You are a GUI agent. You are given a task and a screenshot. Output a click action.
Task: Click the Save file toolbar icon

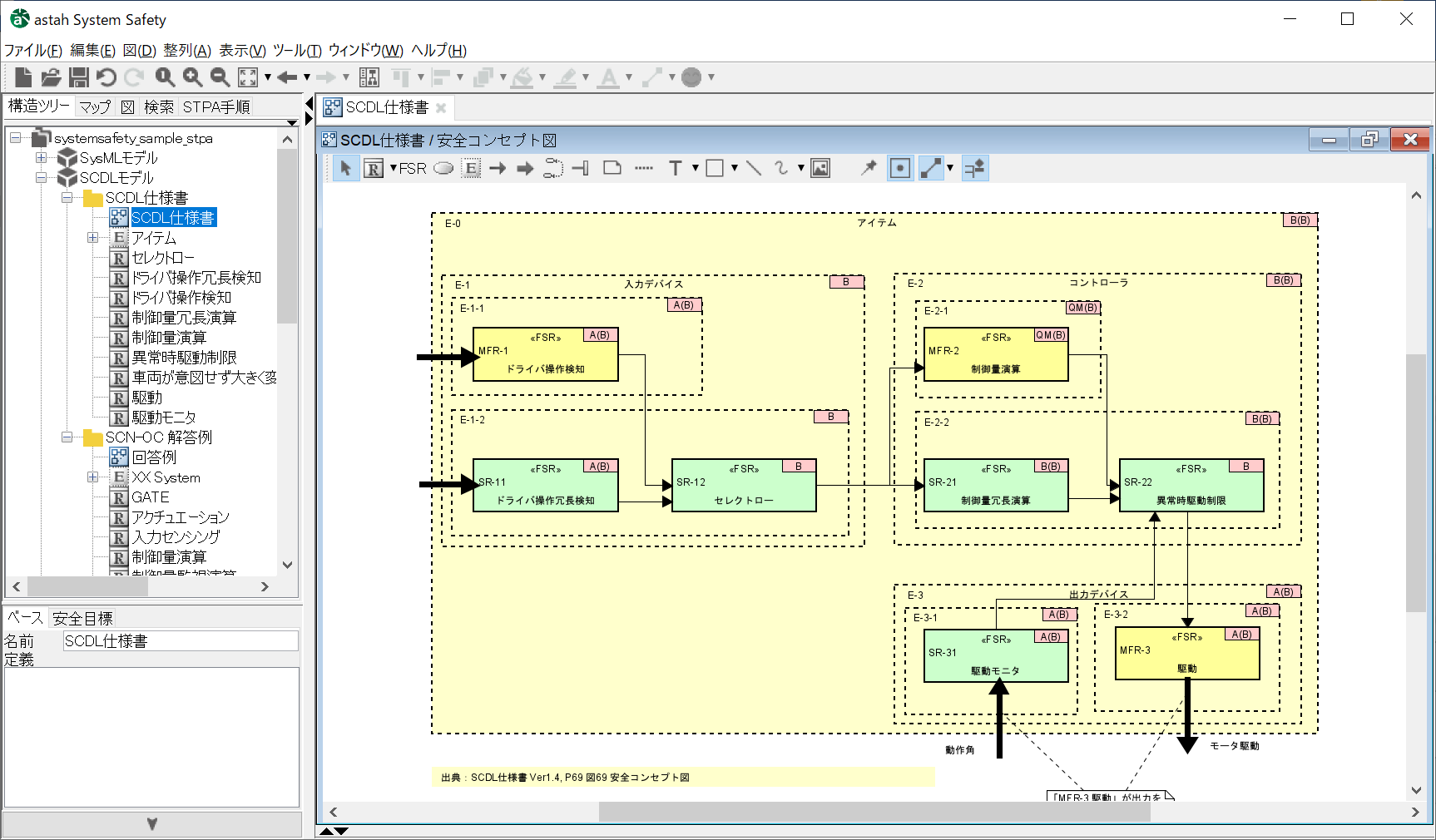pos(79,77)
